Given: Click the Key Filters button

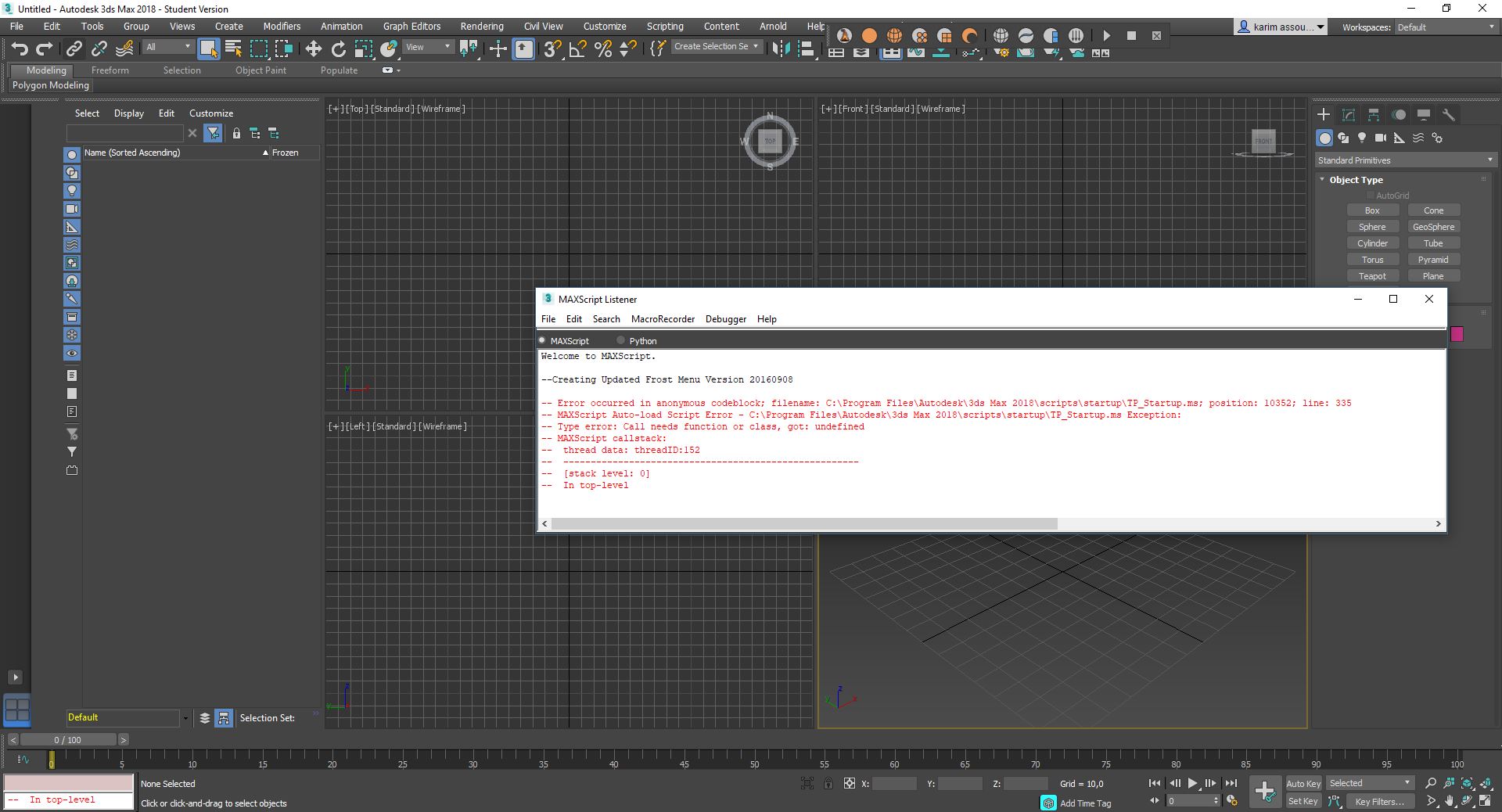Looking at the screenshot, I should pyautogui.click(x=1379, y=802).
